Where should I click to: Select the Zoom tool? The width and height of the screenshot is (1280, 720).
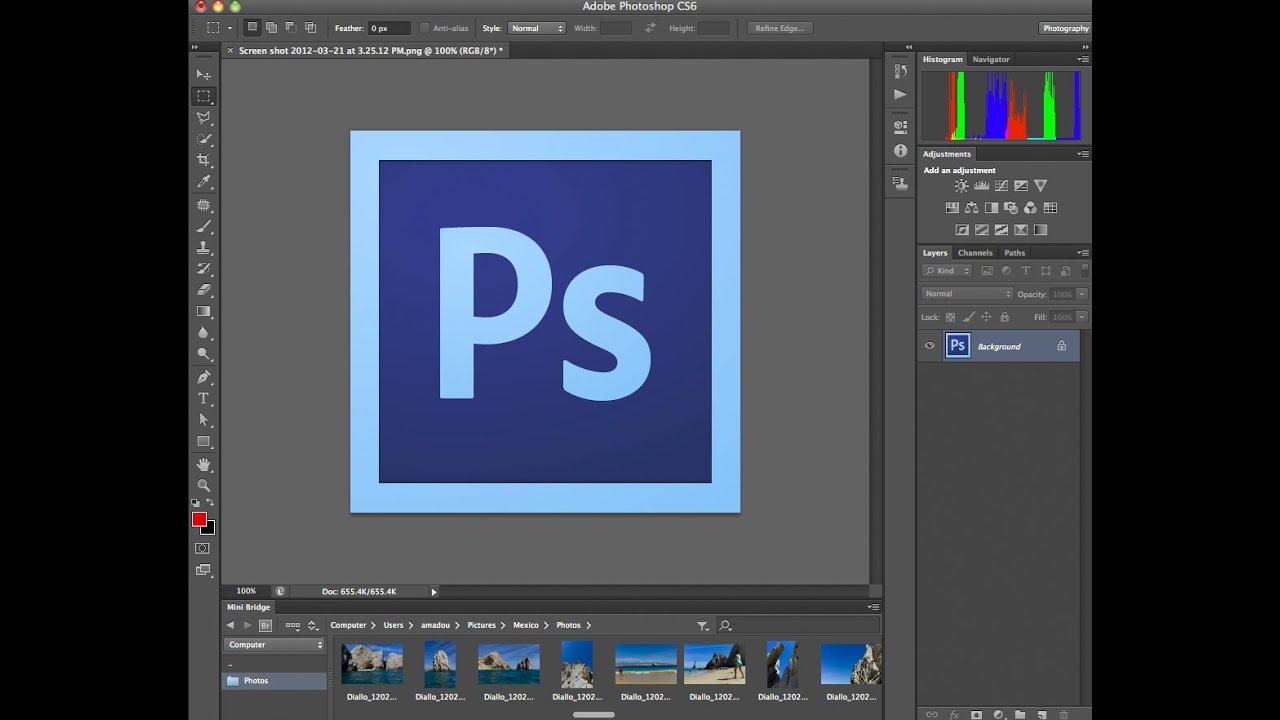point(203,485)
